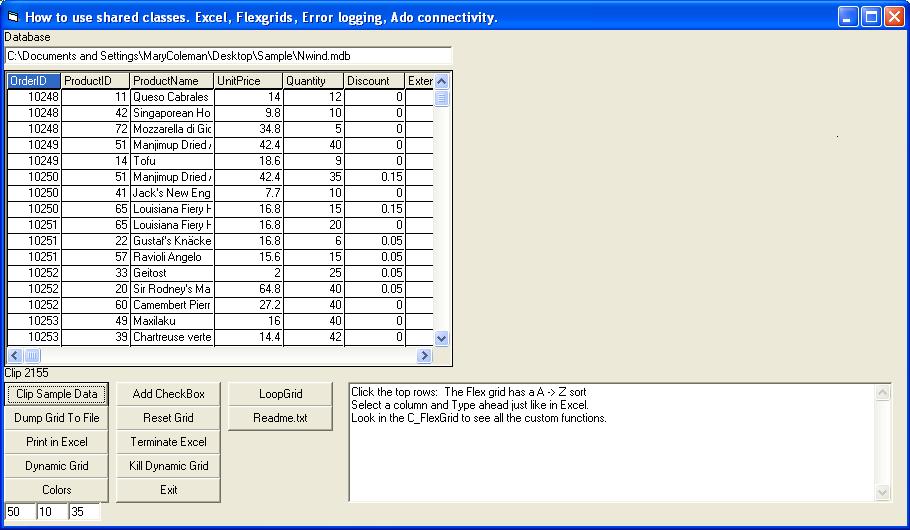
Task: Click the grid's vertical scrollbar up arrow
Action: [x=442, y=82]
